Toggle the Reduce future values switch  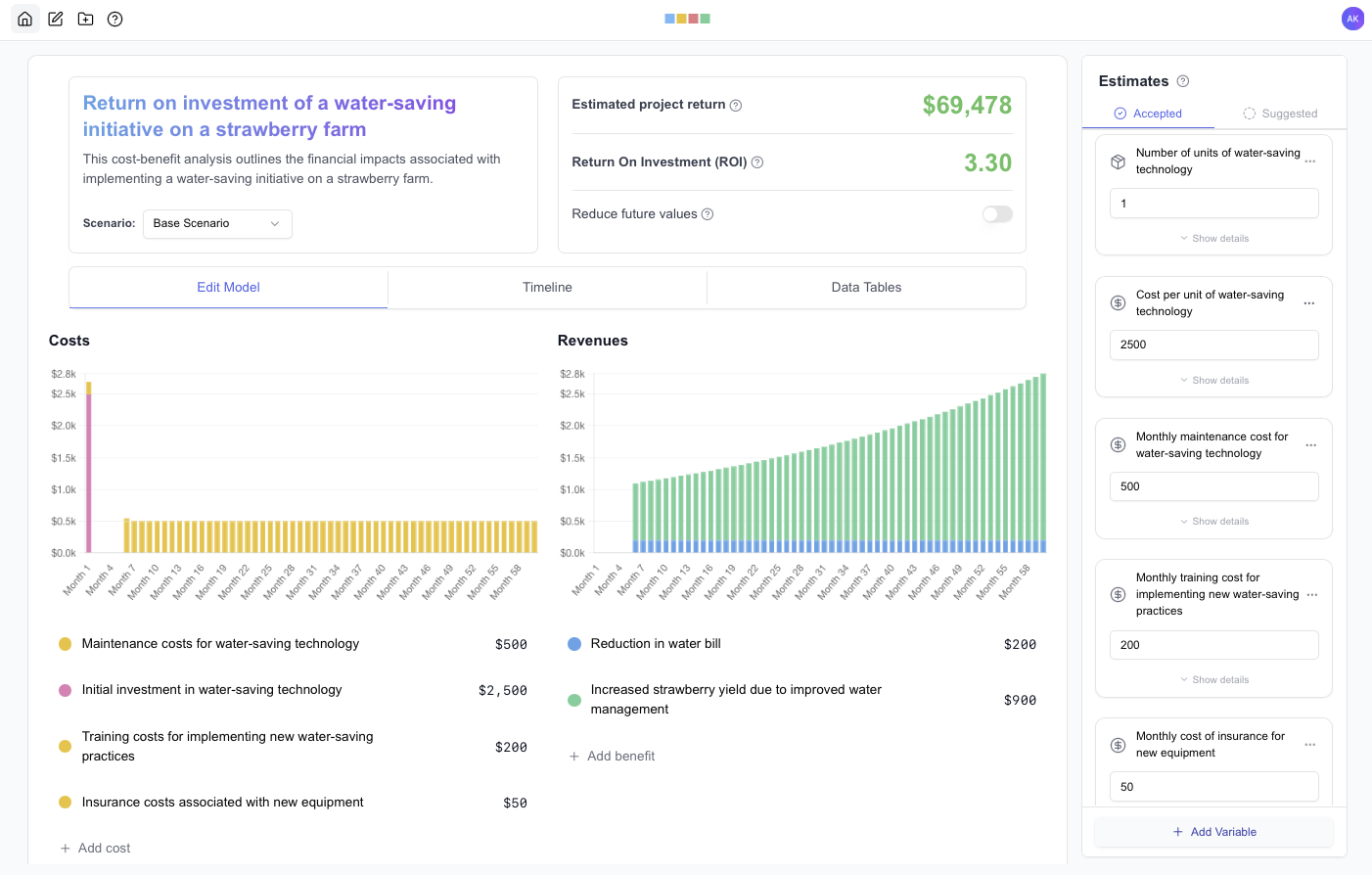997,214
